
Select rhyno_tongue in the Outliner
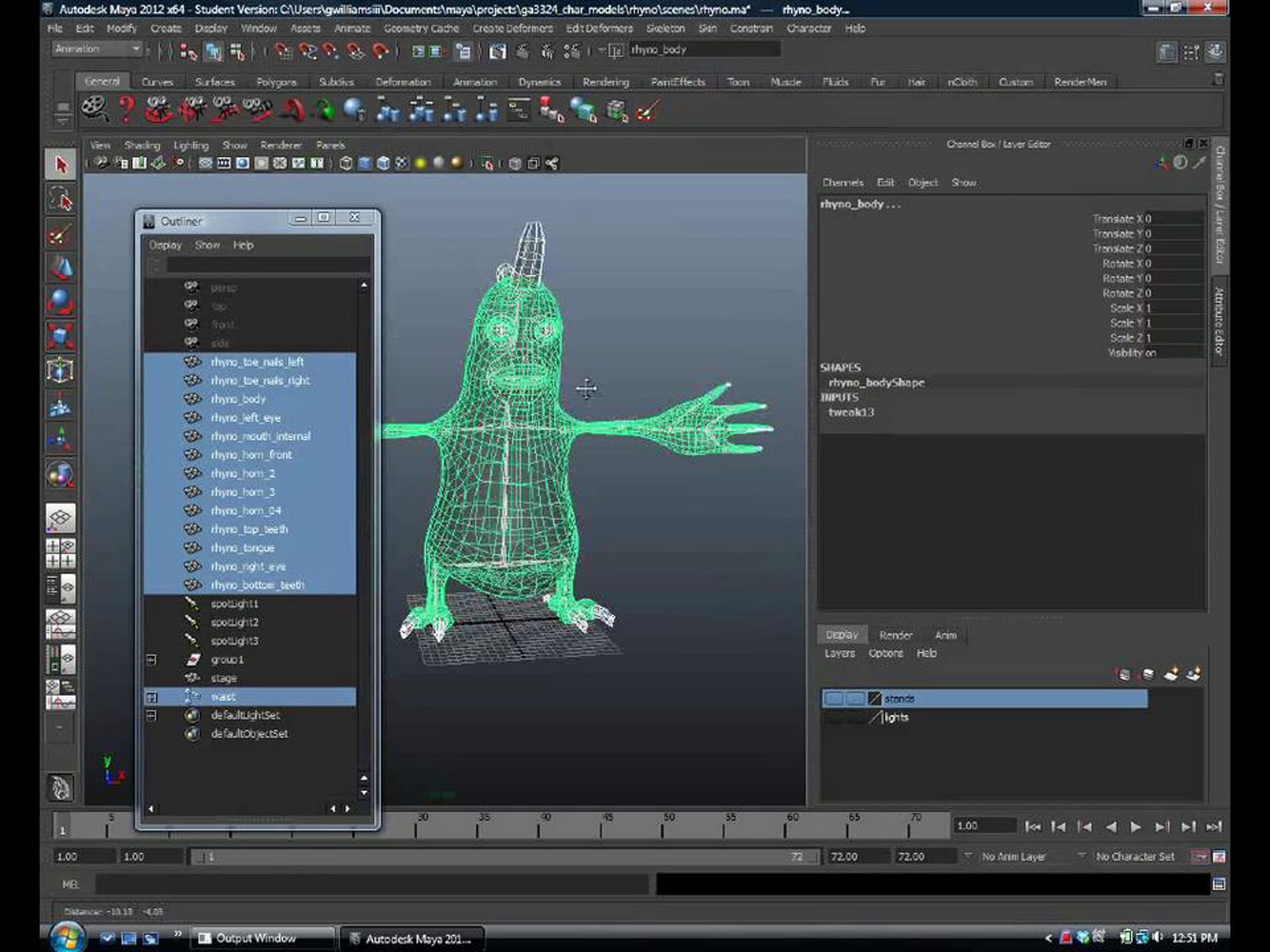coord(242,548)
